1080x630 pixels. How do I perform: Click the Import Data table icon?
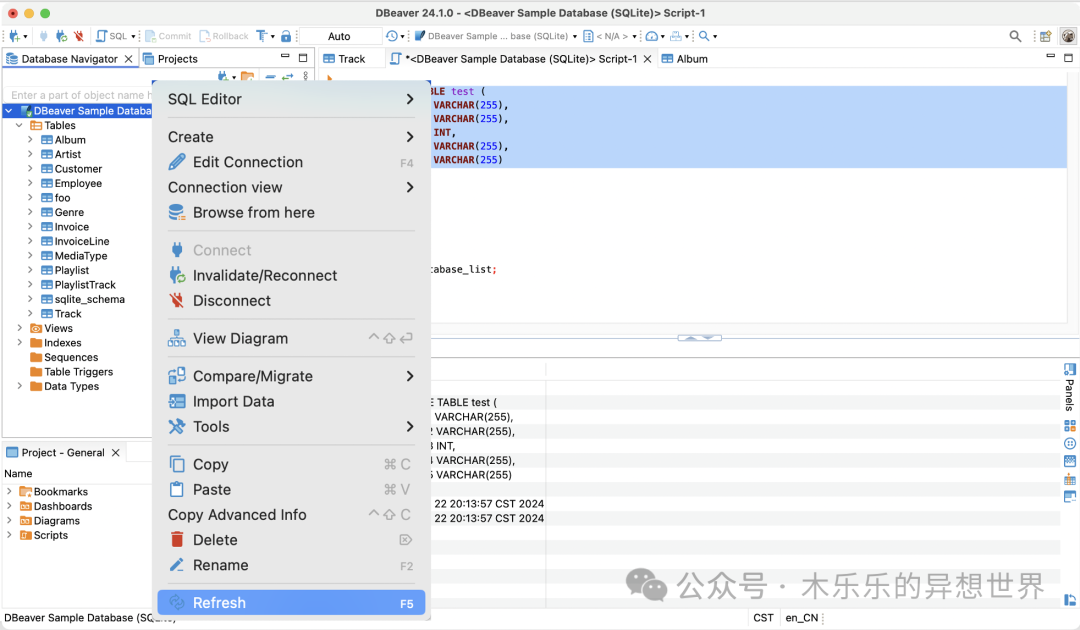click(x=177, y=401)
